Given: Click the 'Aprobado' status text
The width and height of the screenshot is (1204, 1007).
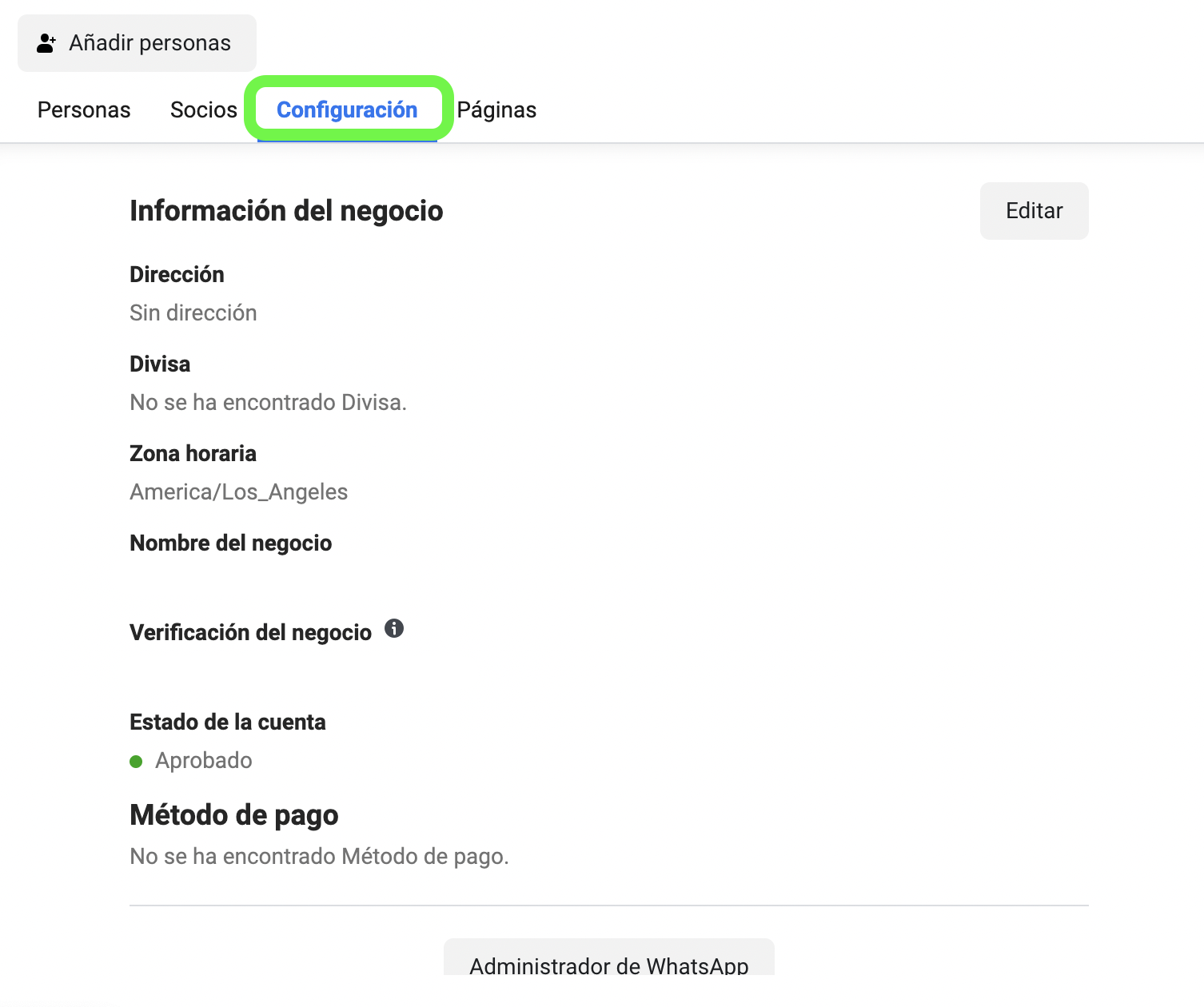Looking at the screenshot, I should coord(204,760).
